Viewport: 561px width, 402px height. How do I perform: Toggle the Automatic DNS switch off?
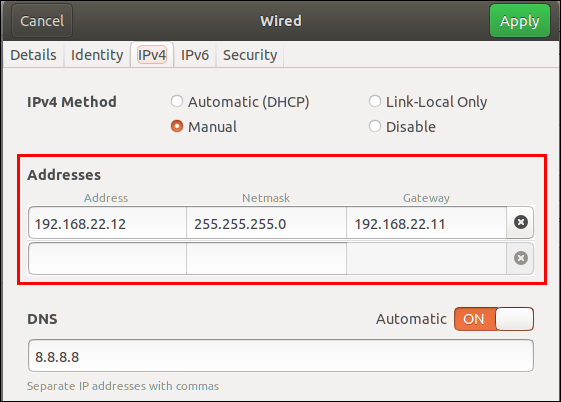coord(494,319)
